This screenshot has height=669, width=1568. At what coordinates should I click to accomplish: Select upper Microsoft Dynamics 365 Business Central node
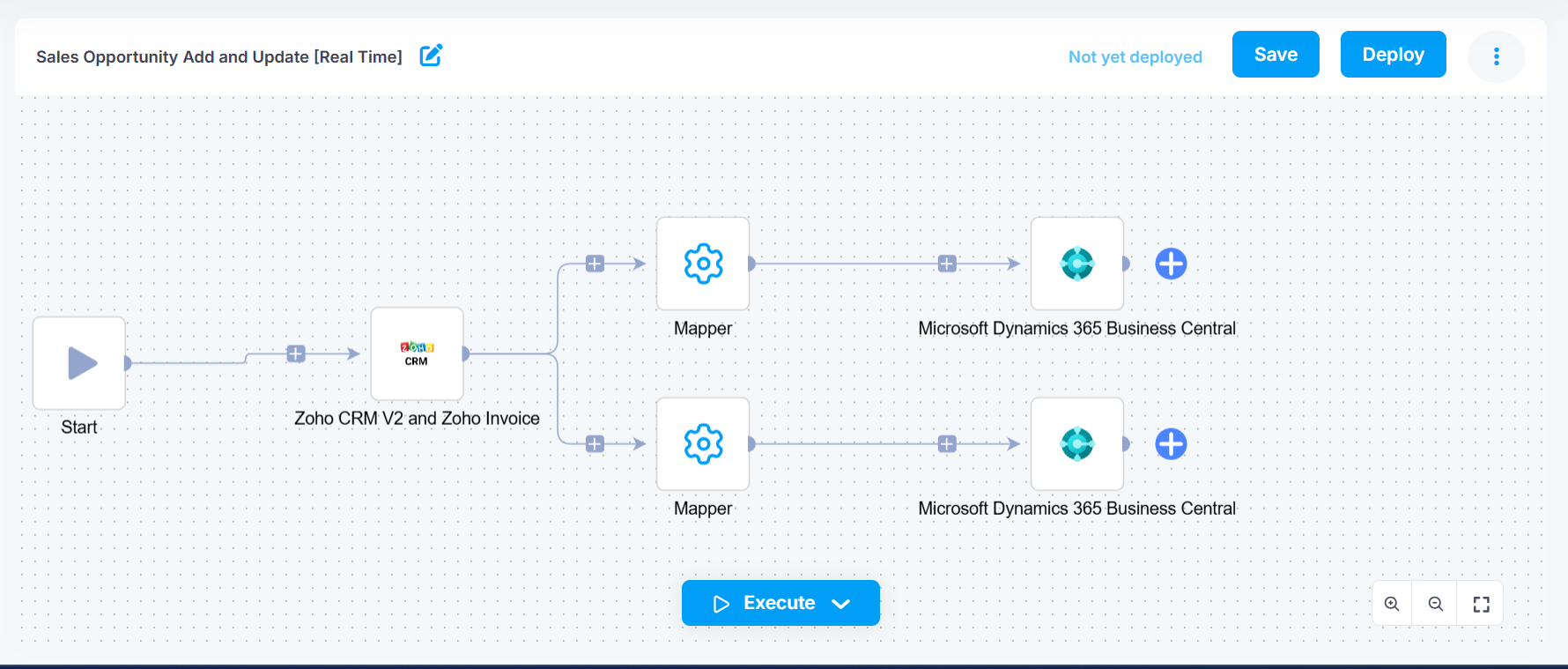click(1077, 264)
